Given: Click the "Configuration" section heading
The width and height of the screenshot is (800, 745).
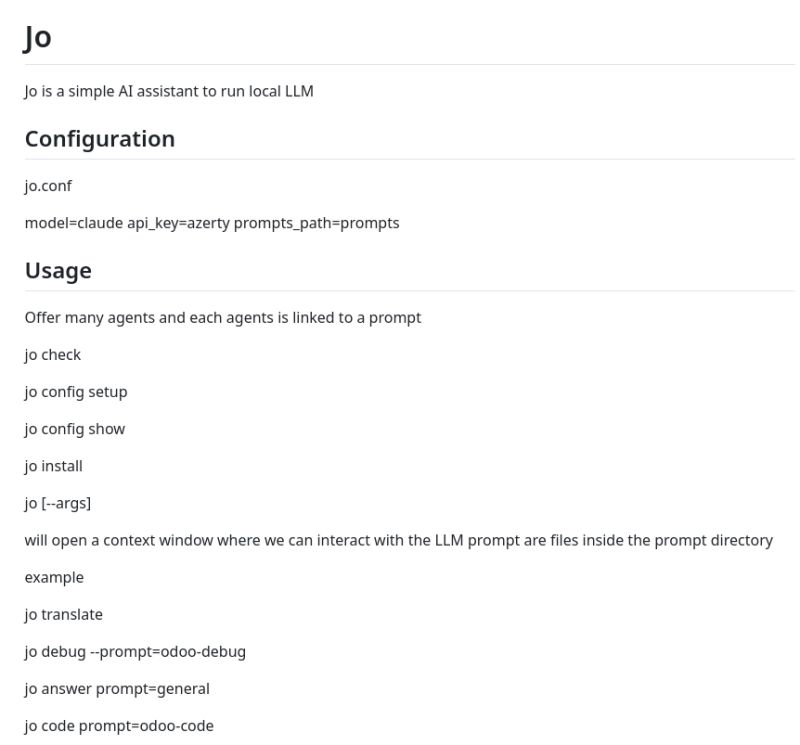Looking at the screenshot, I should click(x=100, y=139).
